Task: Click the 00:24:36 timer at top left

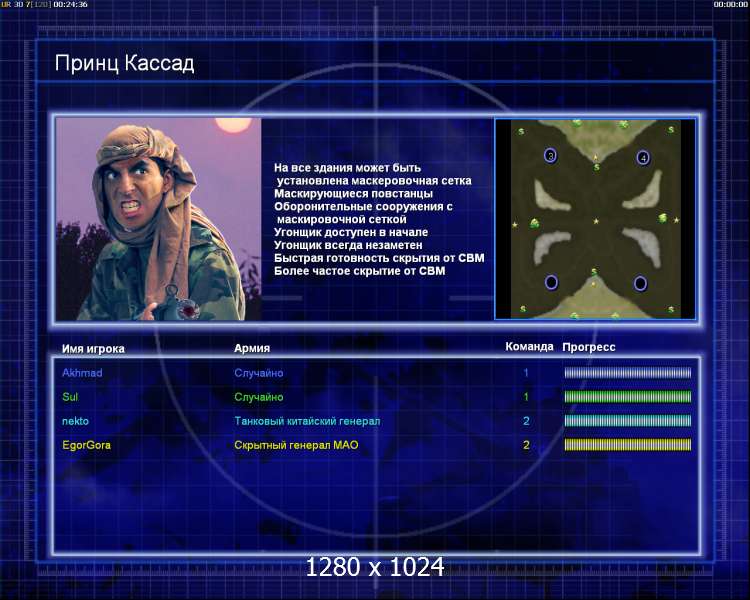Action: tap(70, 4)
